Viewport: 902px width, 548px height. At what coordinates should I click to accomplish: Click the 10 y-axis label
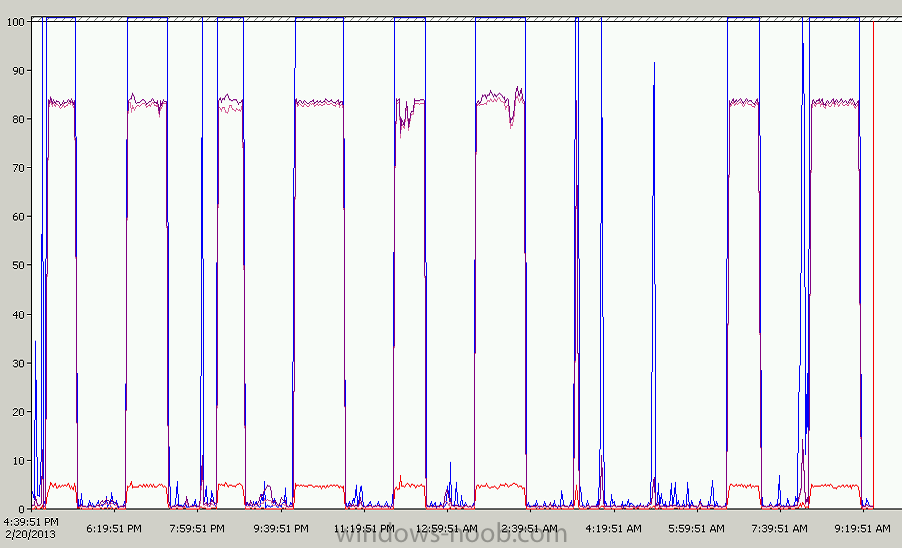tap(18, 461)
